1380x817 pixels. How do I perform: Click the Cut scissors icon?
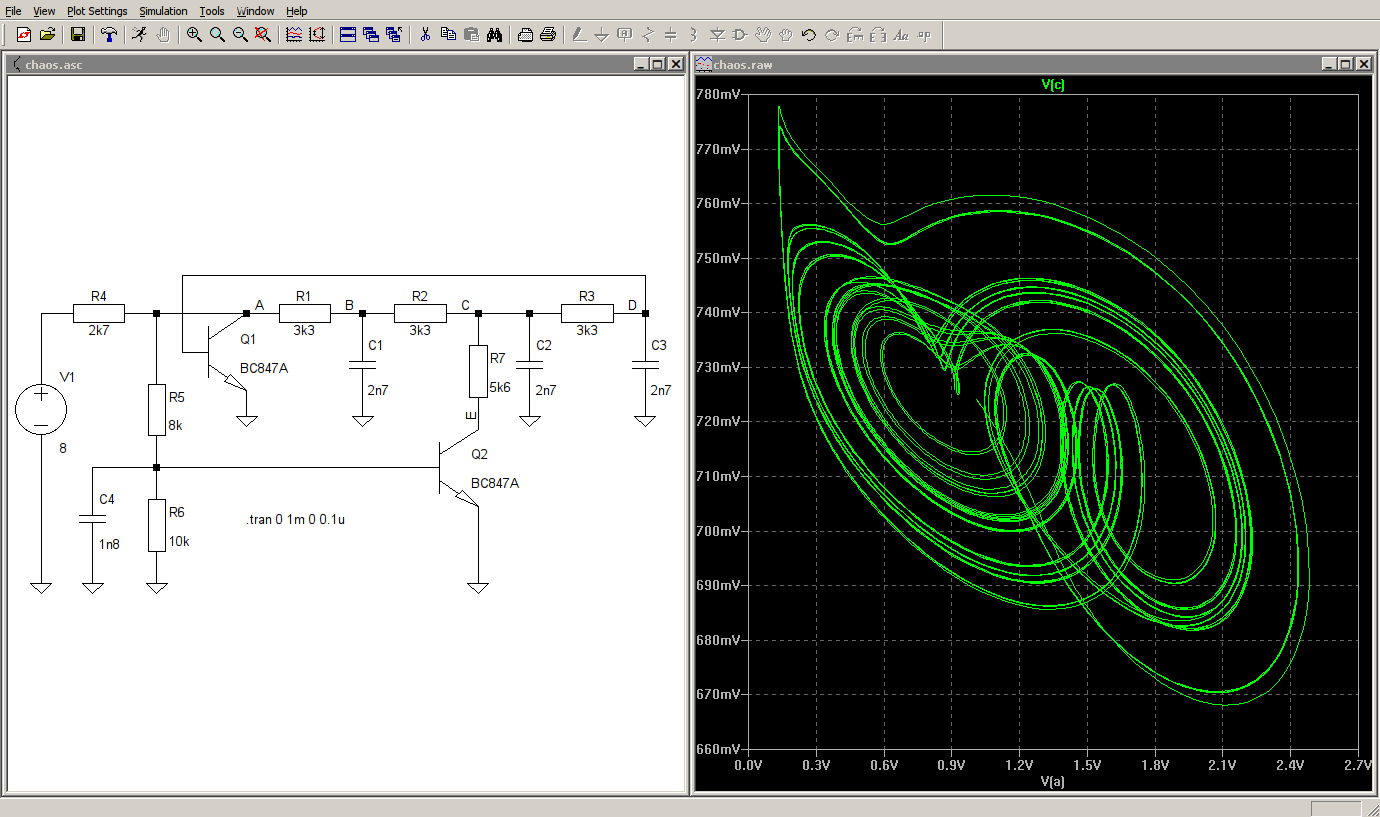425,34
